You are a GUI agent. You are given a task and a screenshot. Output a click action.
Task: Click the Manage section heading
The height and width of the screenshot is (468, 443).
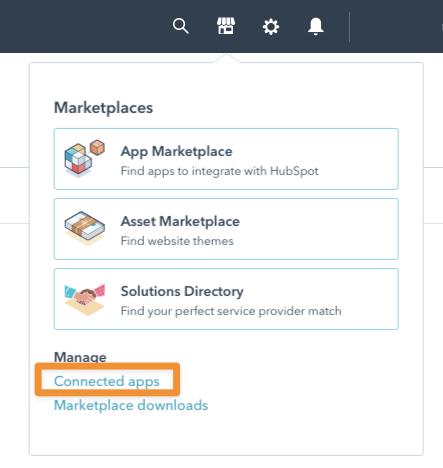[x=80, y=357]
